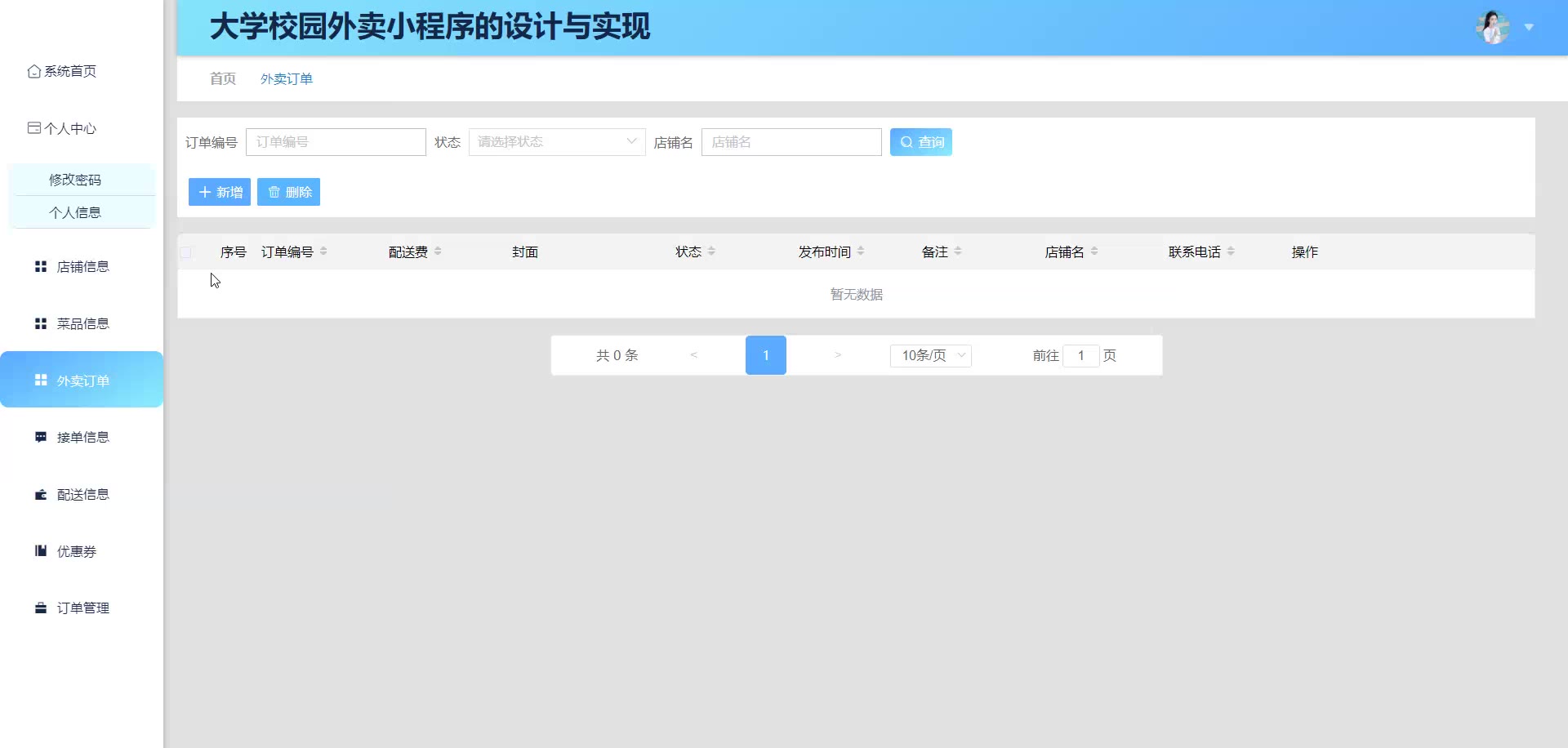
Task: Click the user avatar in the header
Action: (1492, 28)
